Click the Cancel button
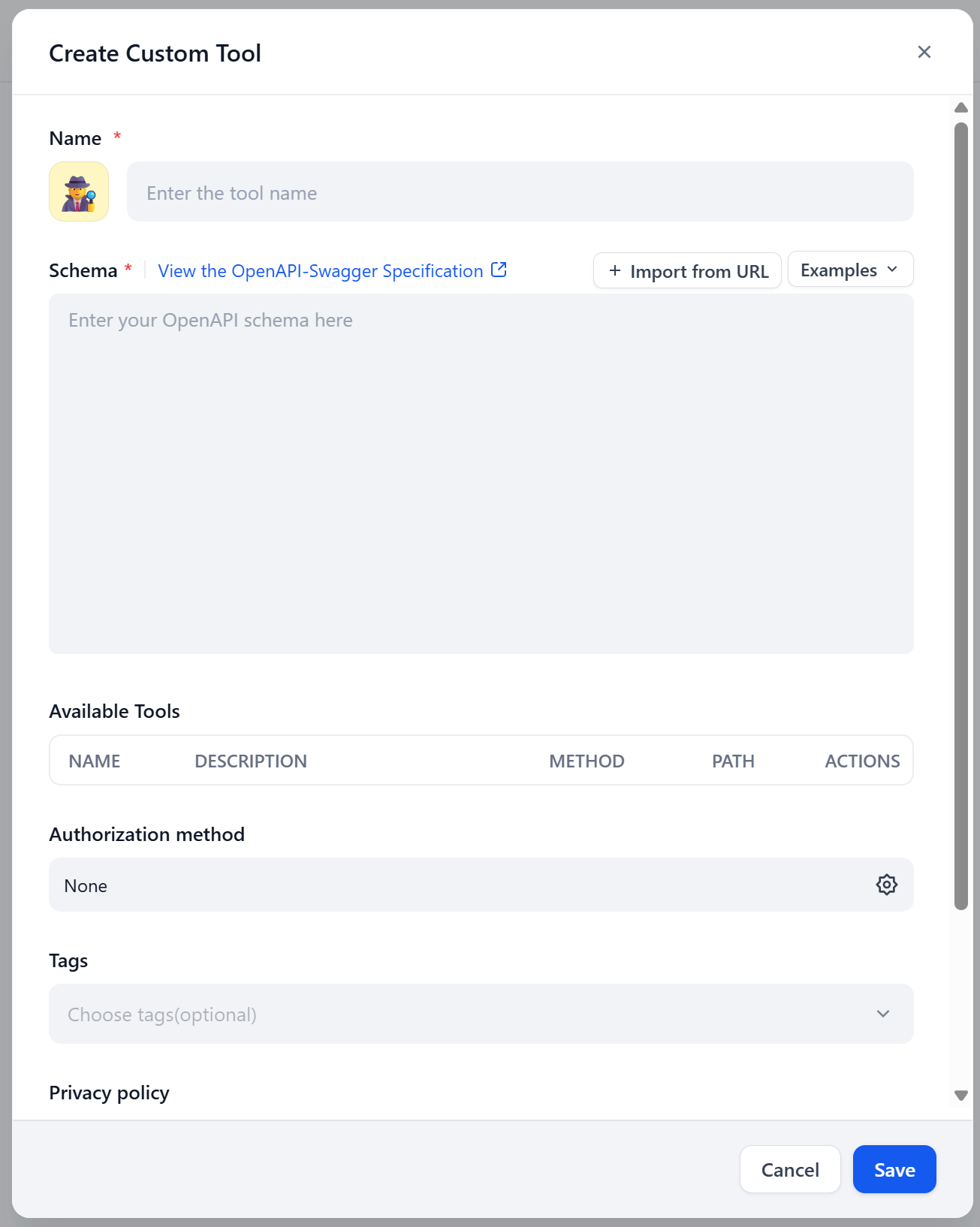Viewport: 980px width, 1227px height. point(789,1169)
